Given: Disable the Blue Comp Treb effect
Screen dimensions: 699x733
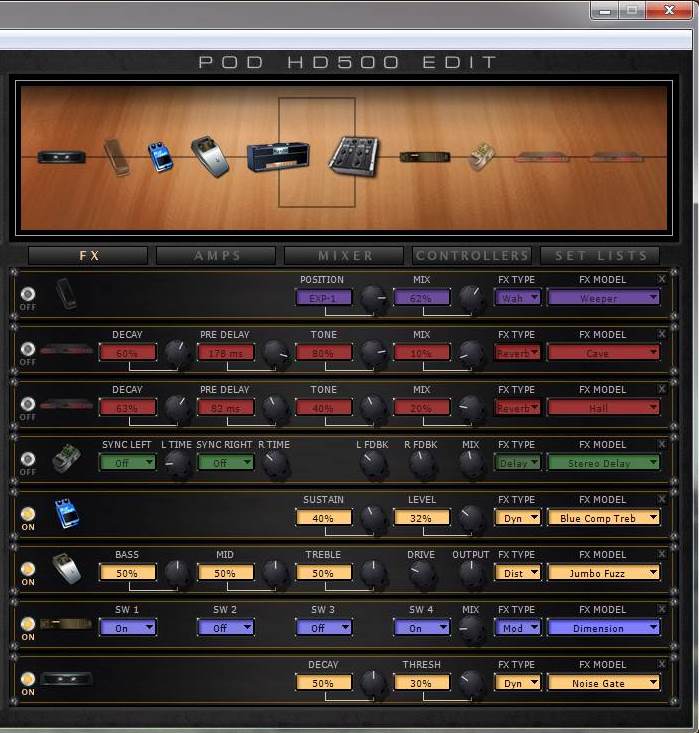Looking at the screenshot, I should pos(28,514).
